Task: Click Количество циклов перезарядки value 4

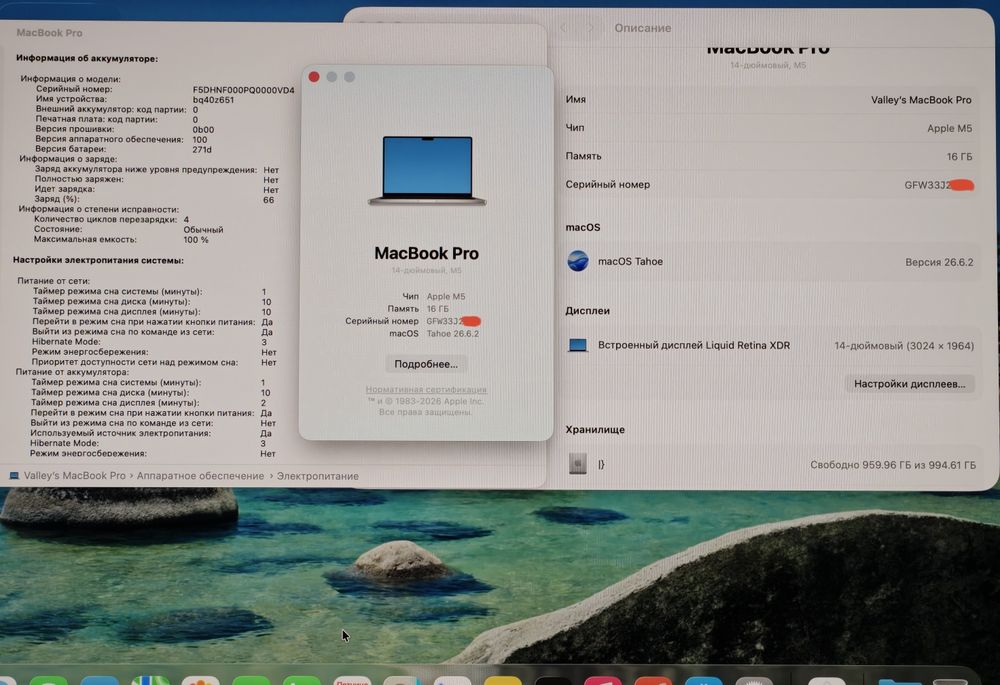Action: [x=186, y=219]
